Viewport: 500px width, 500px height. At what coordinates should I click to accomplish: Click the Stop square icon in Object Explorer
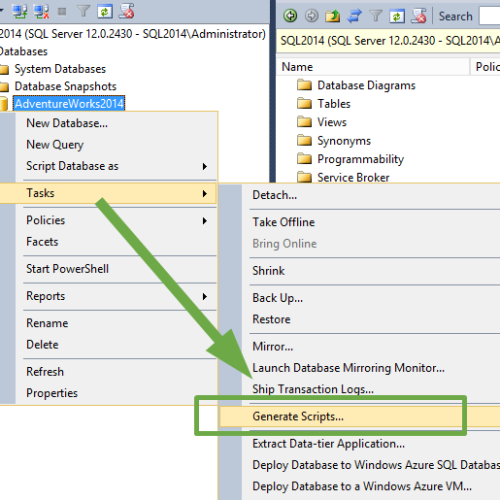coord(62,12)
